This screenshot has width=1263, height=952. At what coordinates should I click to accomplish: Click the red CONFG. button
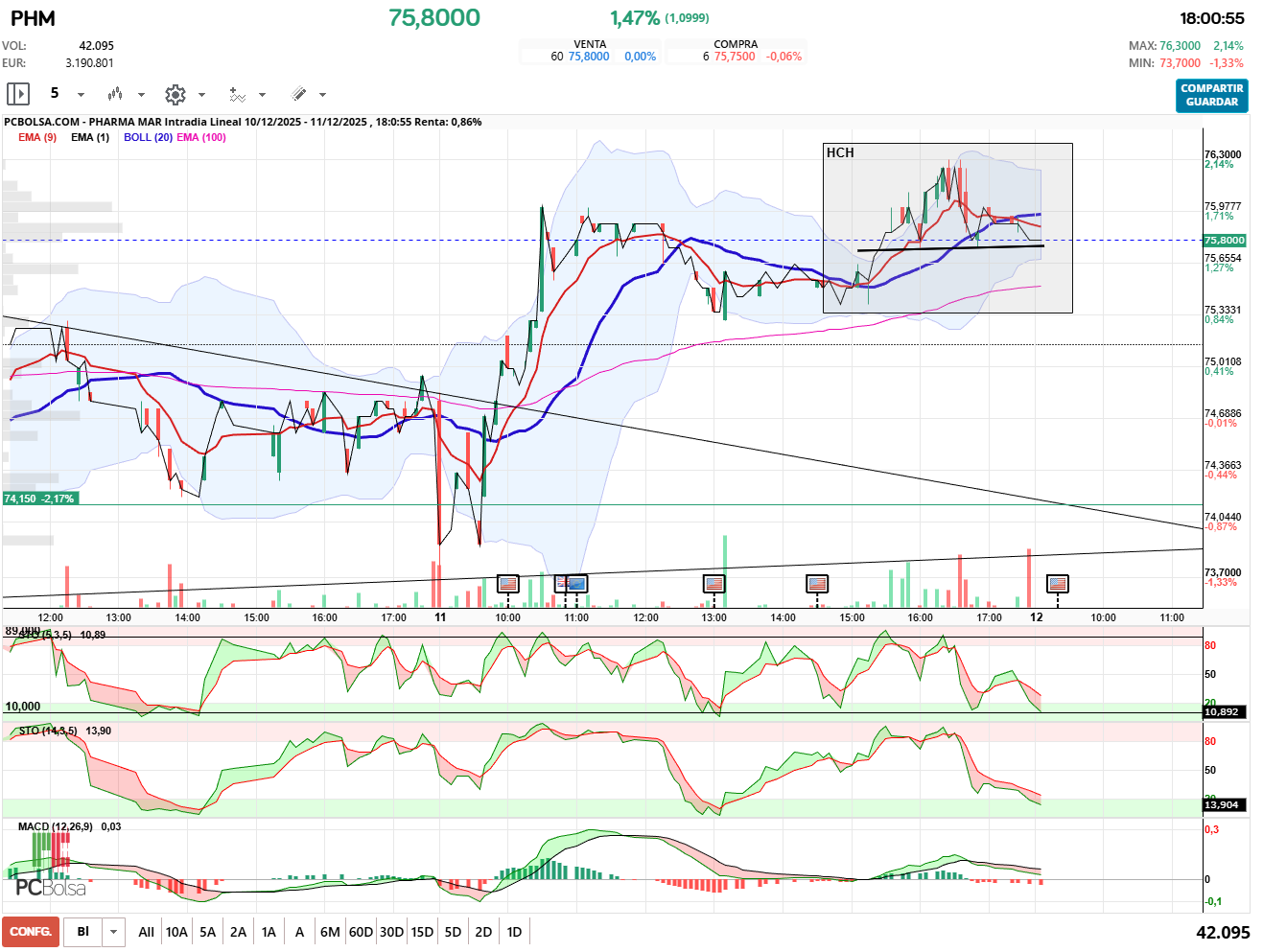[31, 932]
